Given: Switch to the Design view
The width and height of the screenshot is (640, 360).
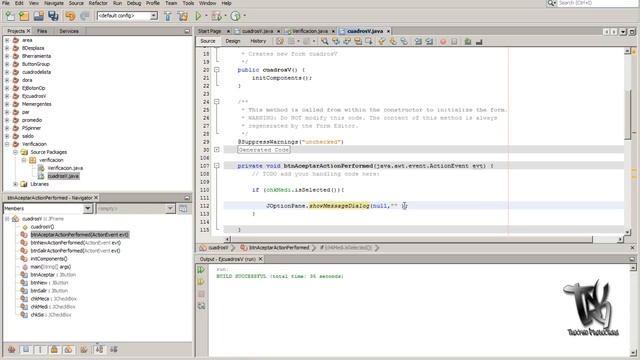Looking at the screenshot, I should coord(233,41).
